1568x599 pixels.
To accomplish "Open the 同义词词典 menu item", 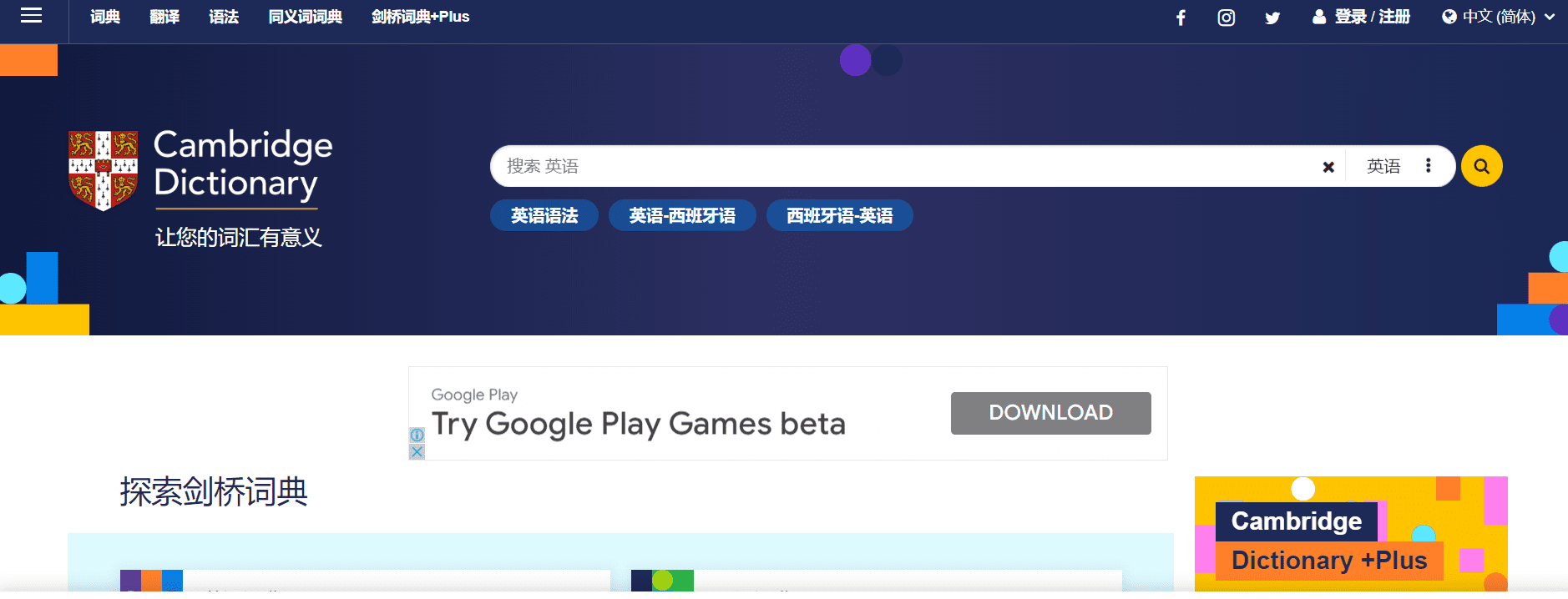I will coord(305,17).
